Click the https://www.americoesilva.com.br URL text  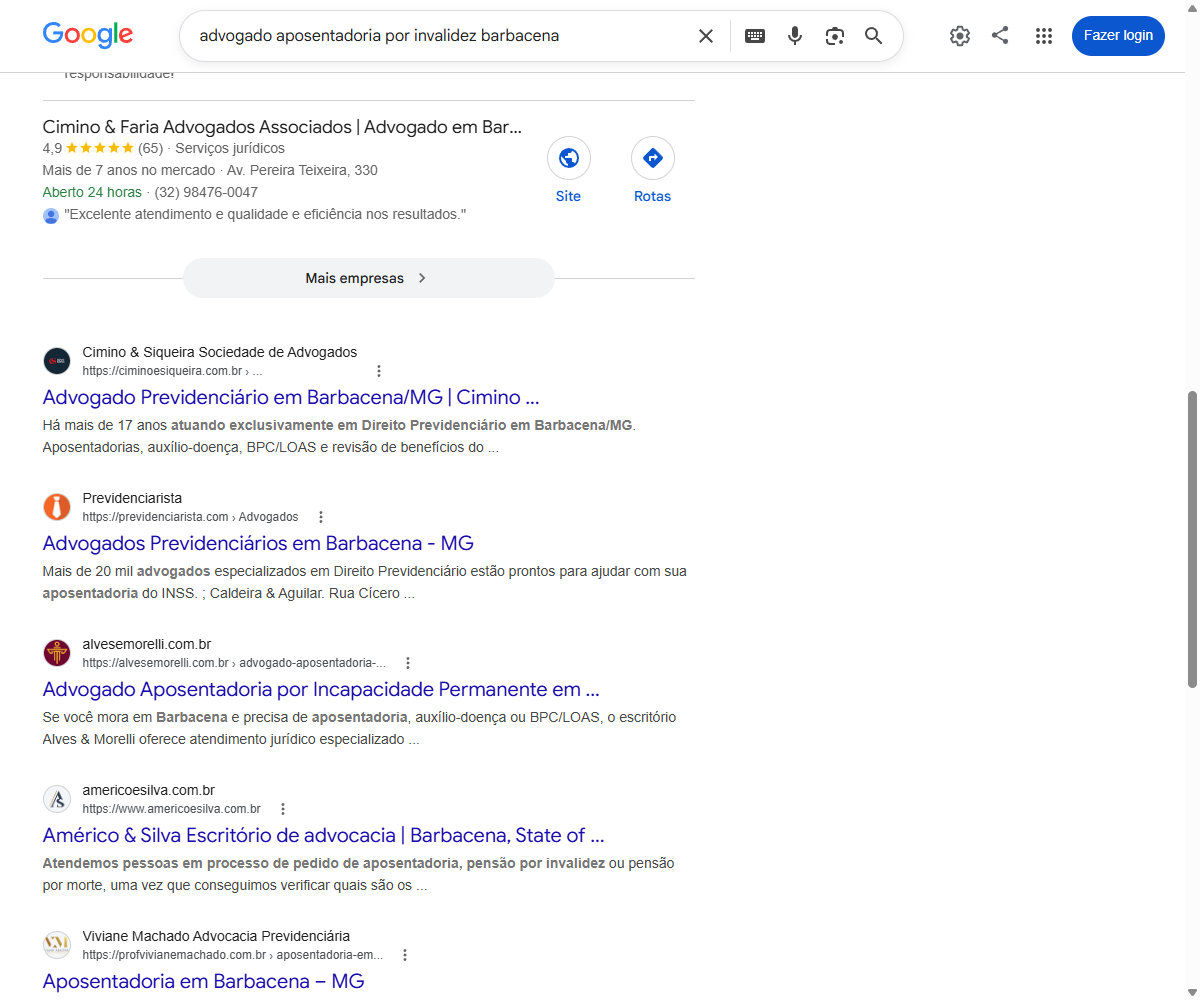click(x=172, y=809)
